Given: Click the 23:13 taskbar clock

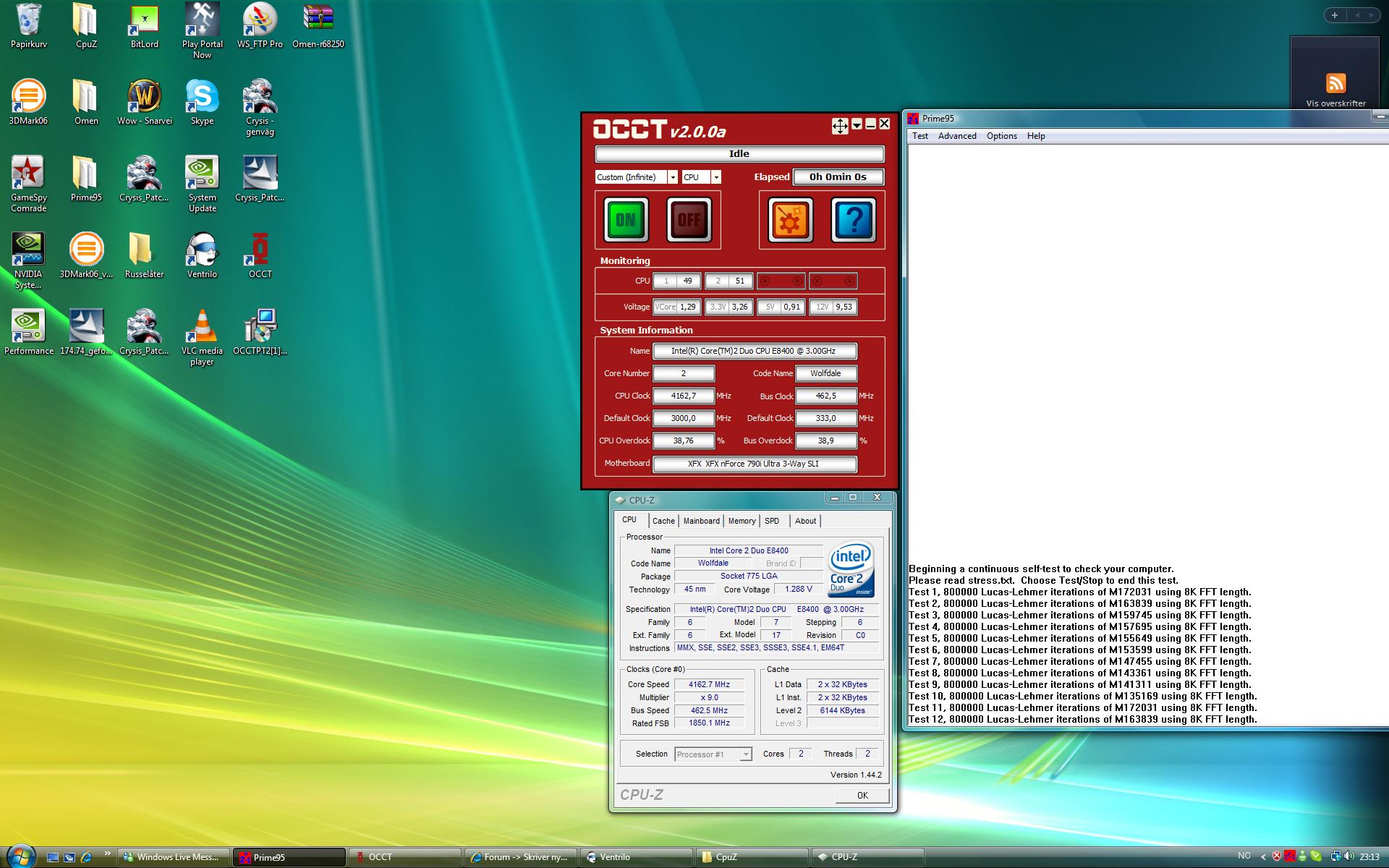Looking at the screenshot, I should coord(1369,856).
